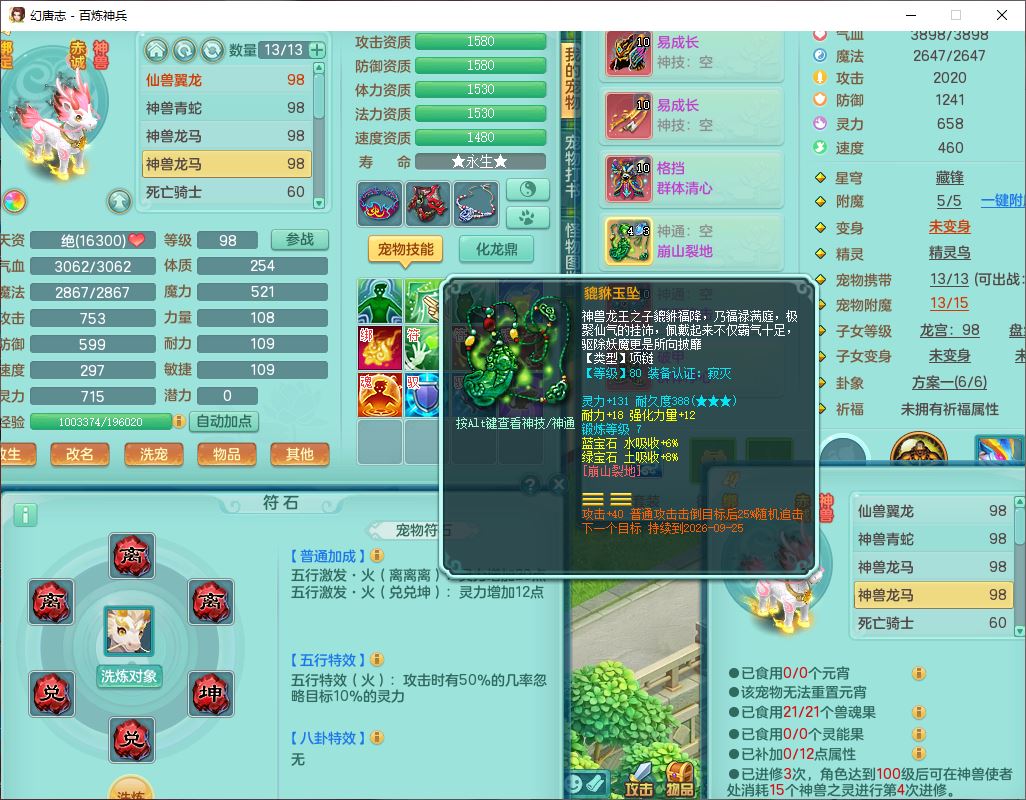Click the 物品 button under pet stats
The image size is (1026, 800).
click(226, 454)
